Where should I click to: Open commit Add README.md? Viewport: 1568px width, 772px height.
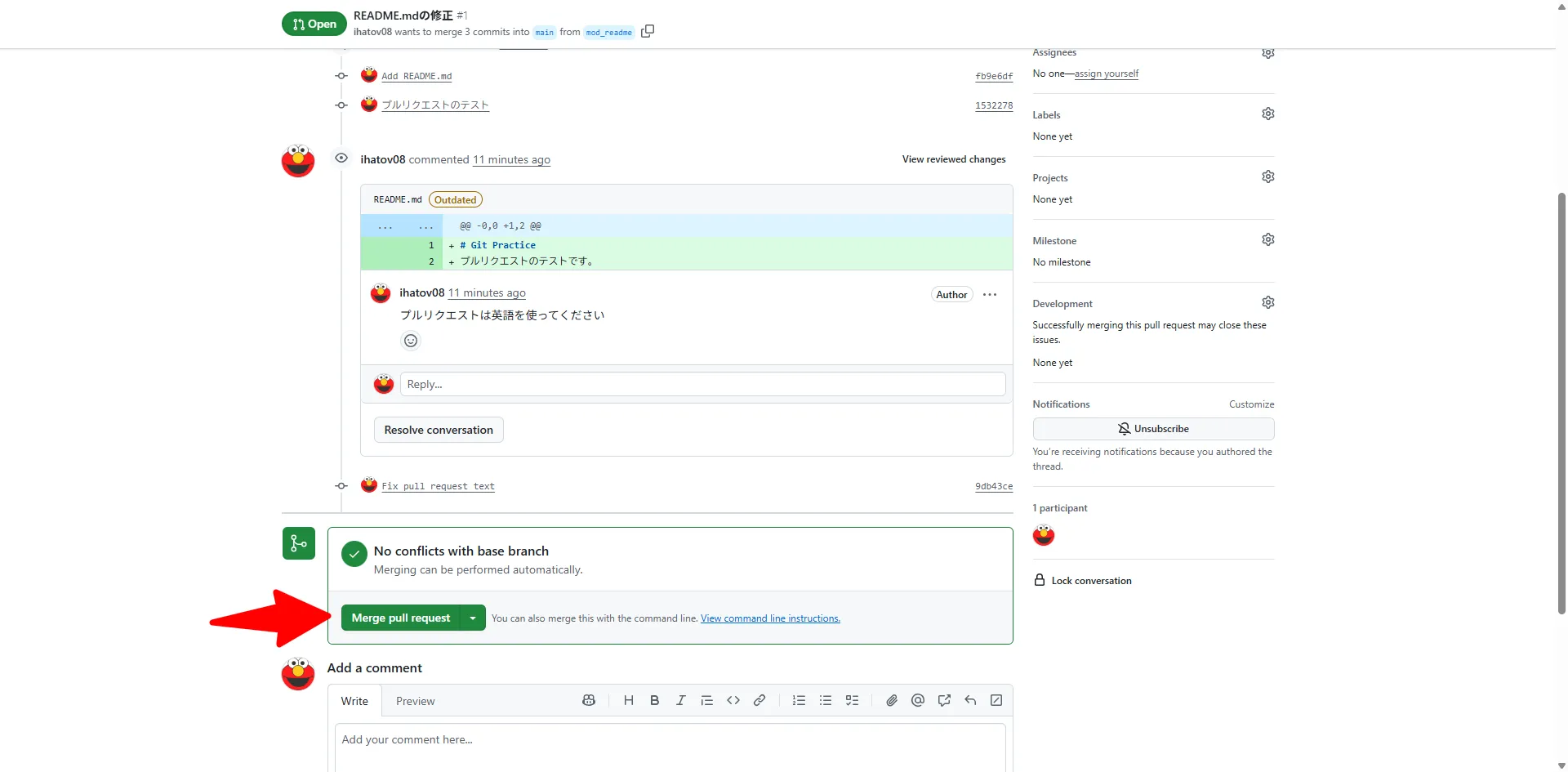[x=416, y=76]
